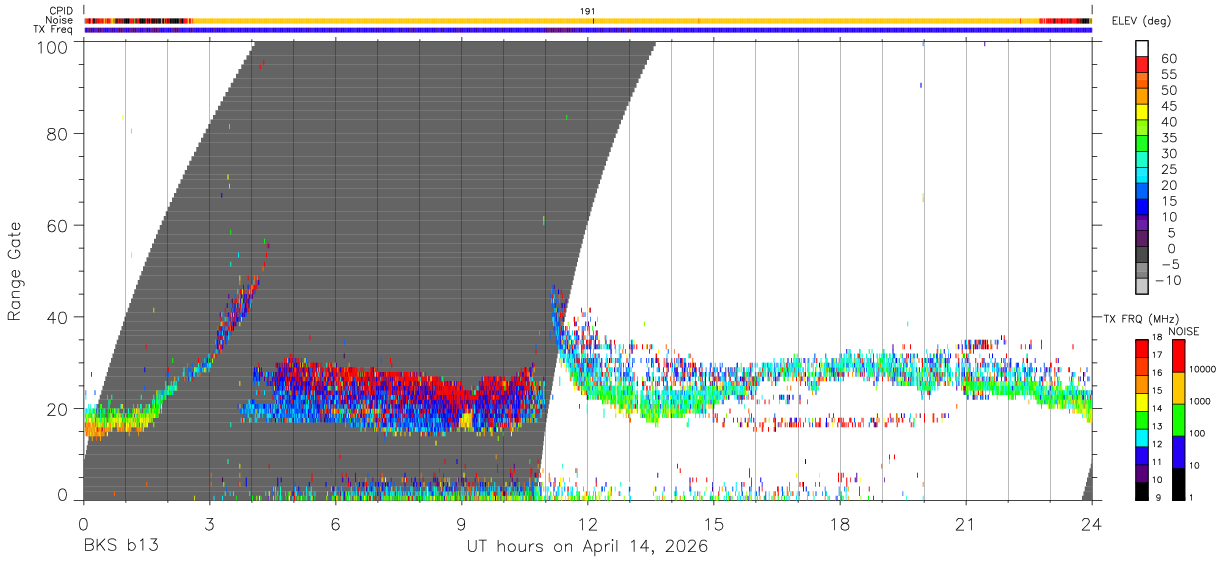The image size is (1228, 567).
Task: Click the "Range Gate" y-axis title
Action: [15, 271]
